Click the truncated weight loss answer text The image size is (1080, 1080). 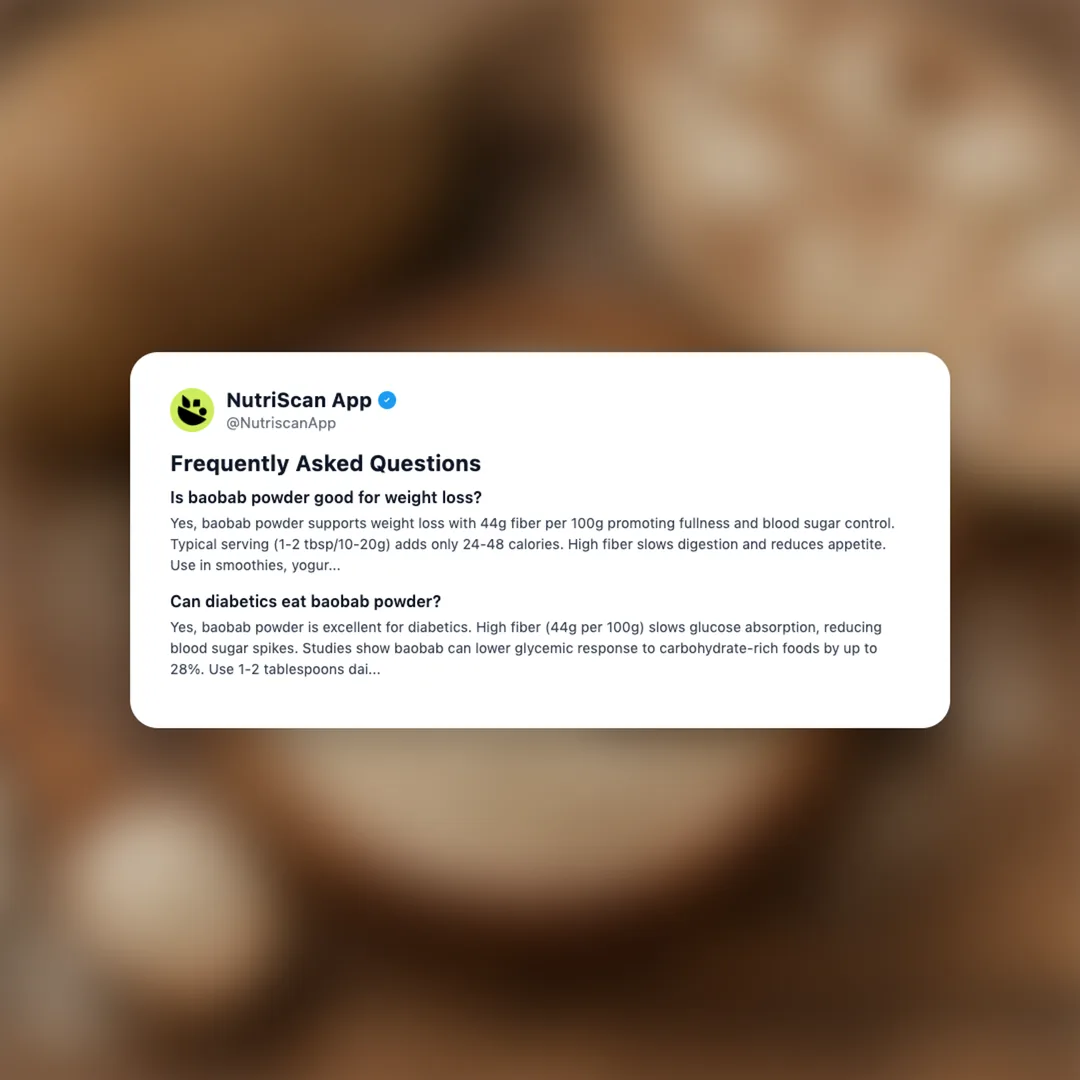click(x=532, y=544)
